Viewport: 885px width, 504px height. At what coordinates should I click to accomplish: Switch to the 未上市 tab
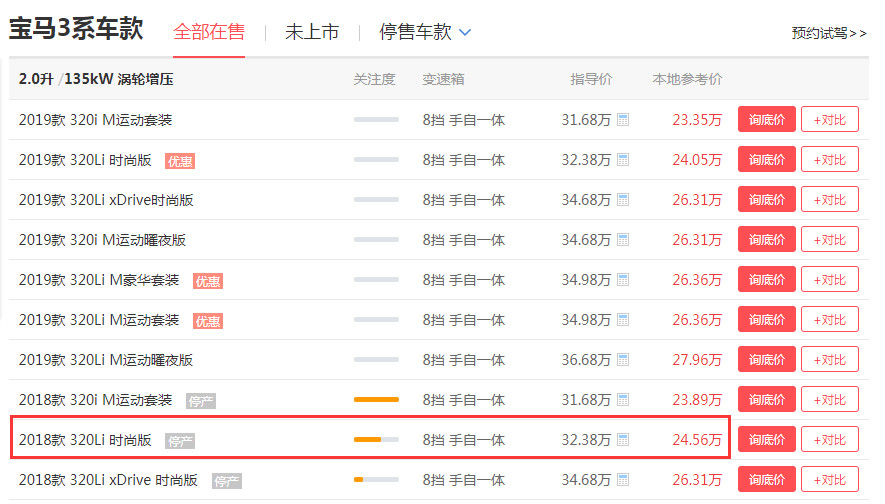coord(312,32)
